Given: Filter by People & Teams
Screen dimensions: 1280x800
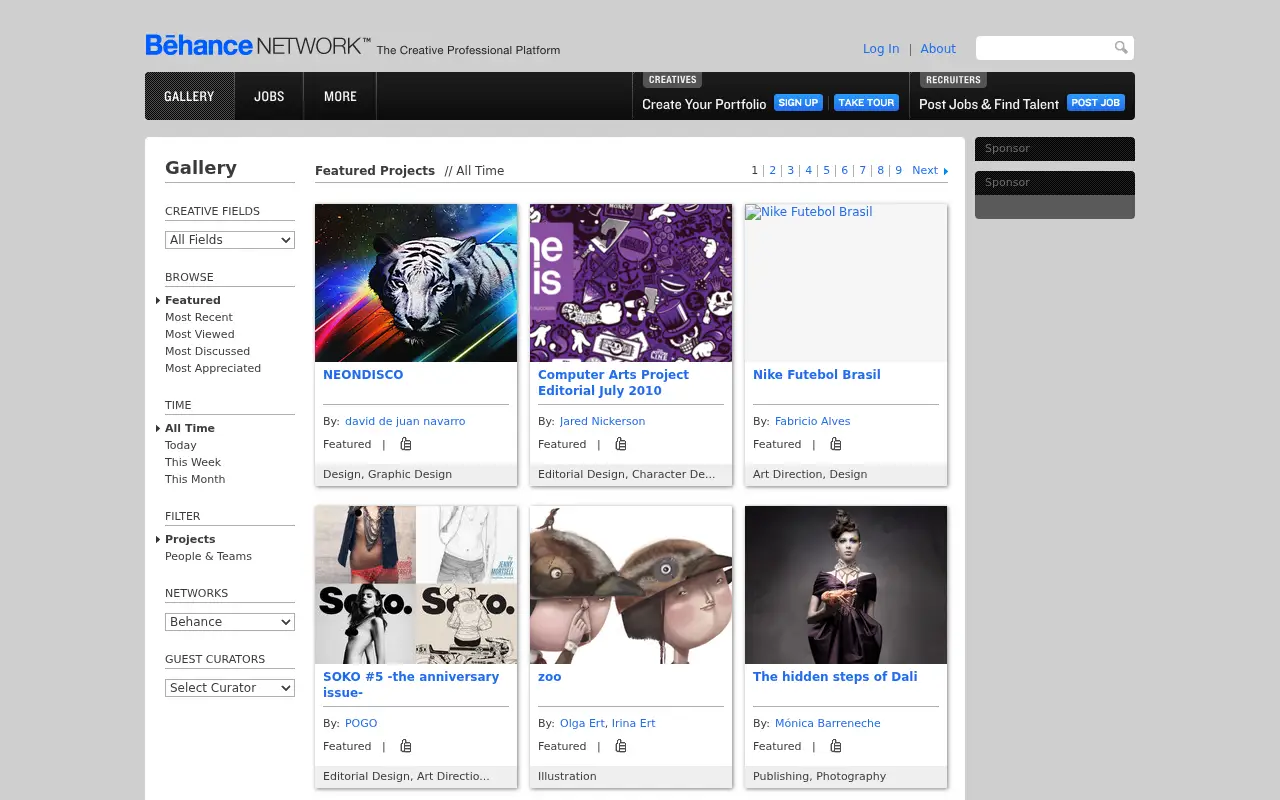Looking at the screenshot, I should 208,556.
